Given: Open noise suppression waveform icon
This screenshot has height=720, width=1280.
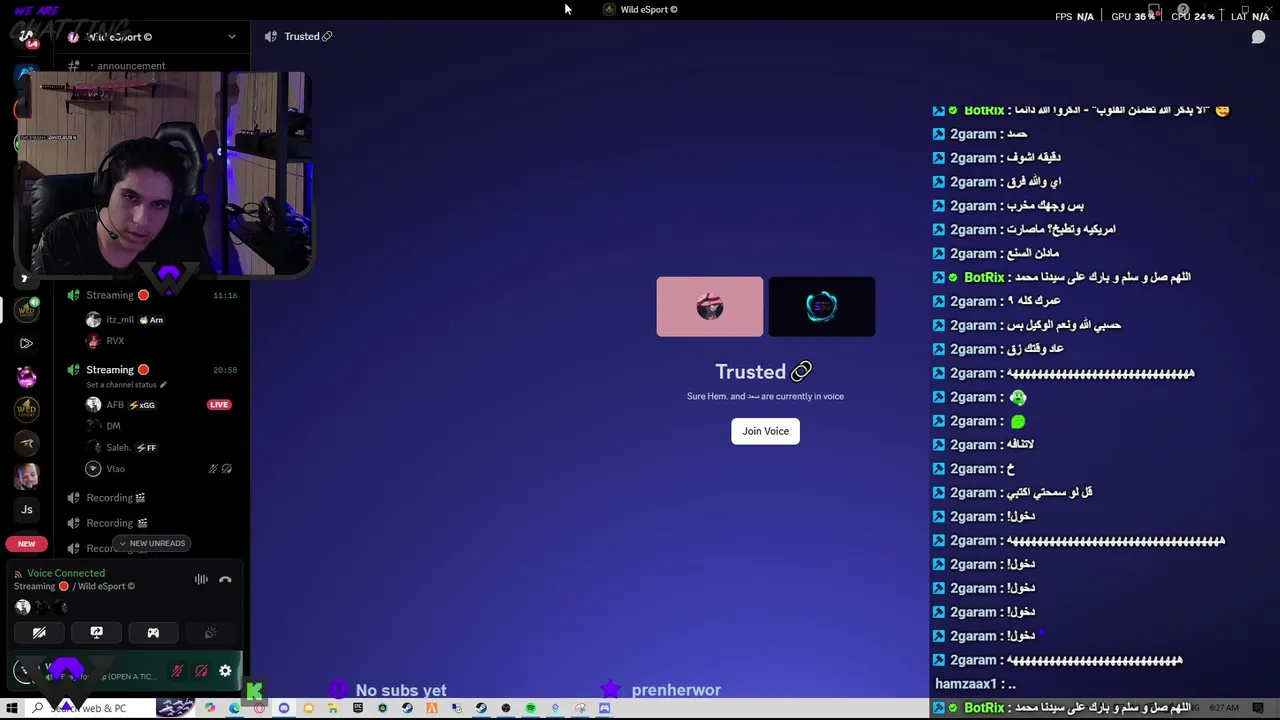Looking at the screenshot, I should click(201, 579).
